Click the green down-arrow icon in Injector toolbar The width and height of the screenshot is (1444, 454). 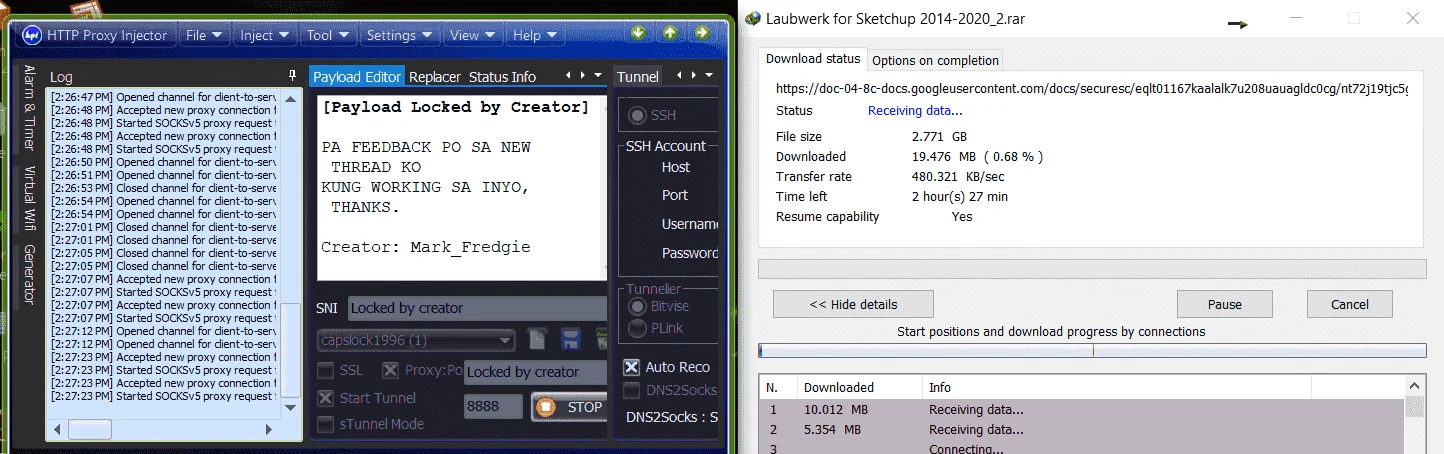click(638, 33)
